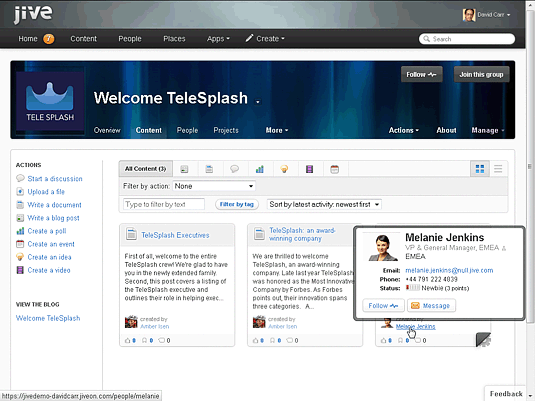Open the Home notification badge
This screenshot has height=401, width=535.
click(x=48, y=39)
